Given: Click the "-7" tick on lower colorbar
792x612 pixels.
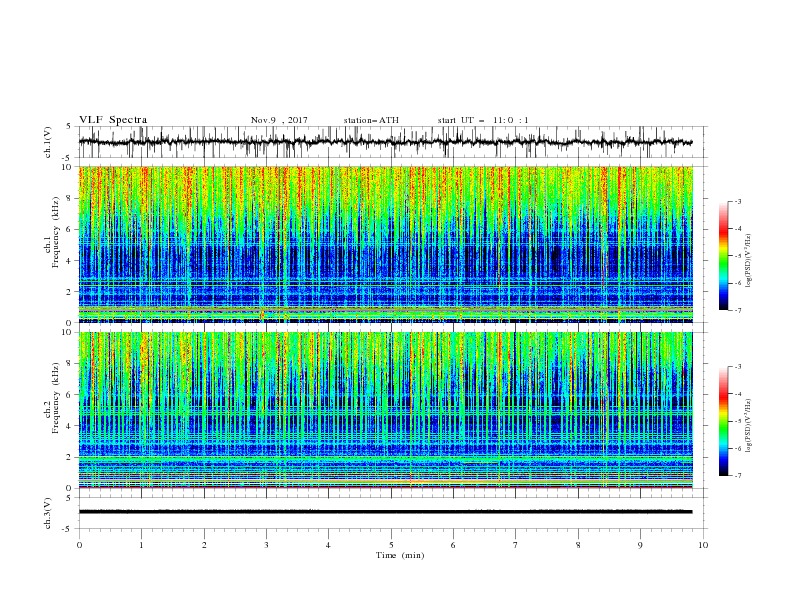Looking at the screenshot, I should pos(737,476).
